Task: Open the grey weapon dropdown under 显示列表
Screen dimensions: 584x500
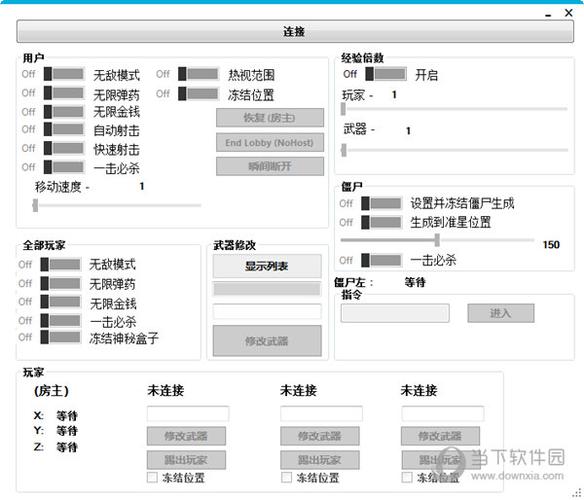Action: click(267, 289)
